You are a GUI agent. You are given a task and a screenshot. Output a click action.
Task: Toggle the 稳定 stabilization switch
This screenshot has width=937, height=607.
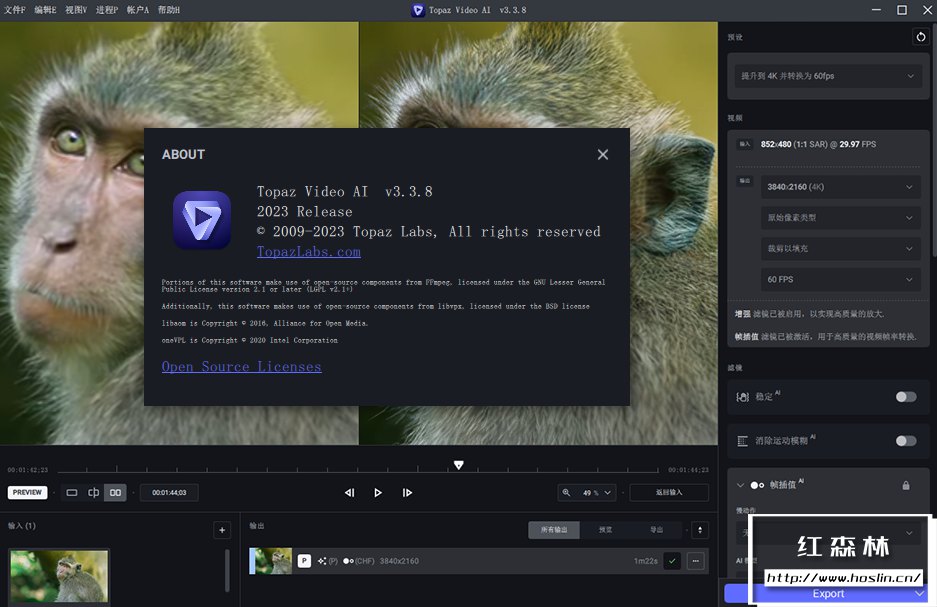pos(906,397)
